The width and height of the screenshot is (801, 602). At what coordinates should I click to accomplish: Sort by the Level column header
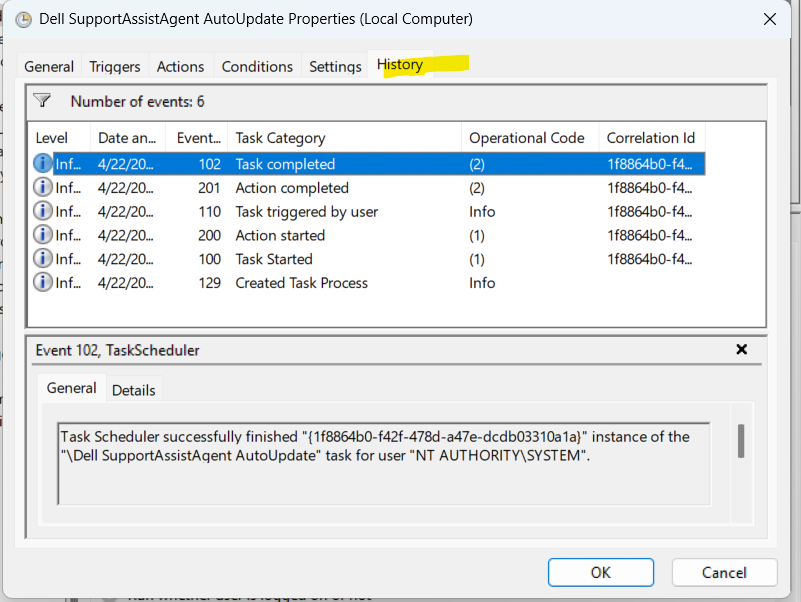tap(59, 138)
